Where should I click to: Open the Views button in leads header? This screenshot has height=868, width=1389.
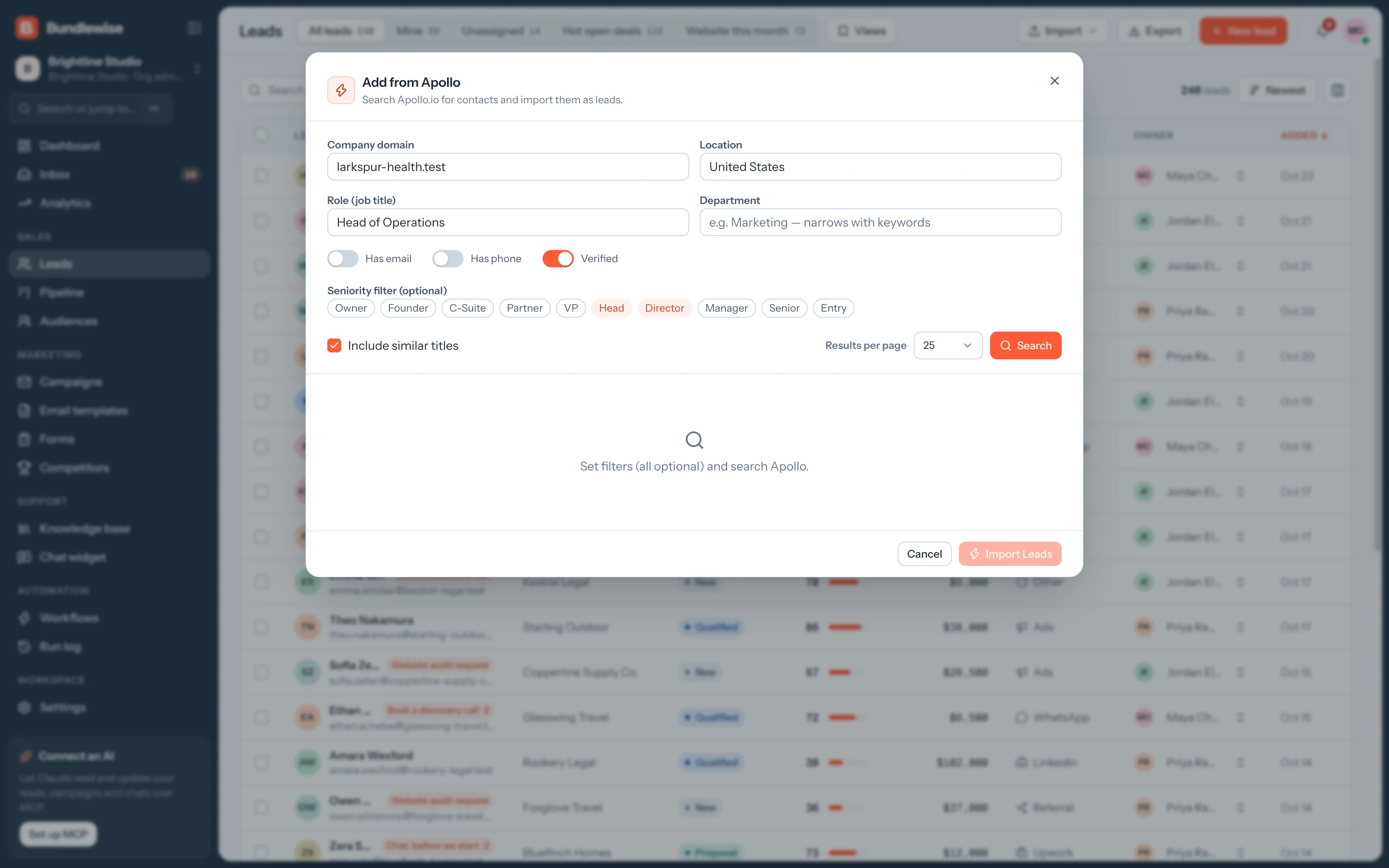[x=862, y=31]
